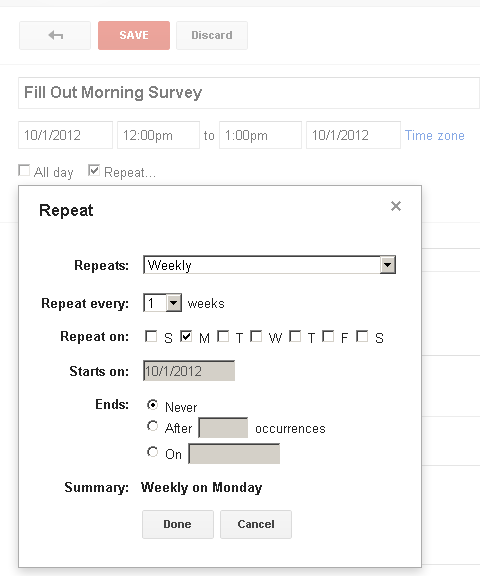Tick the Friday repeat checkbox

[x=328, y=336]
